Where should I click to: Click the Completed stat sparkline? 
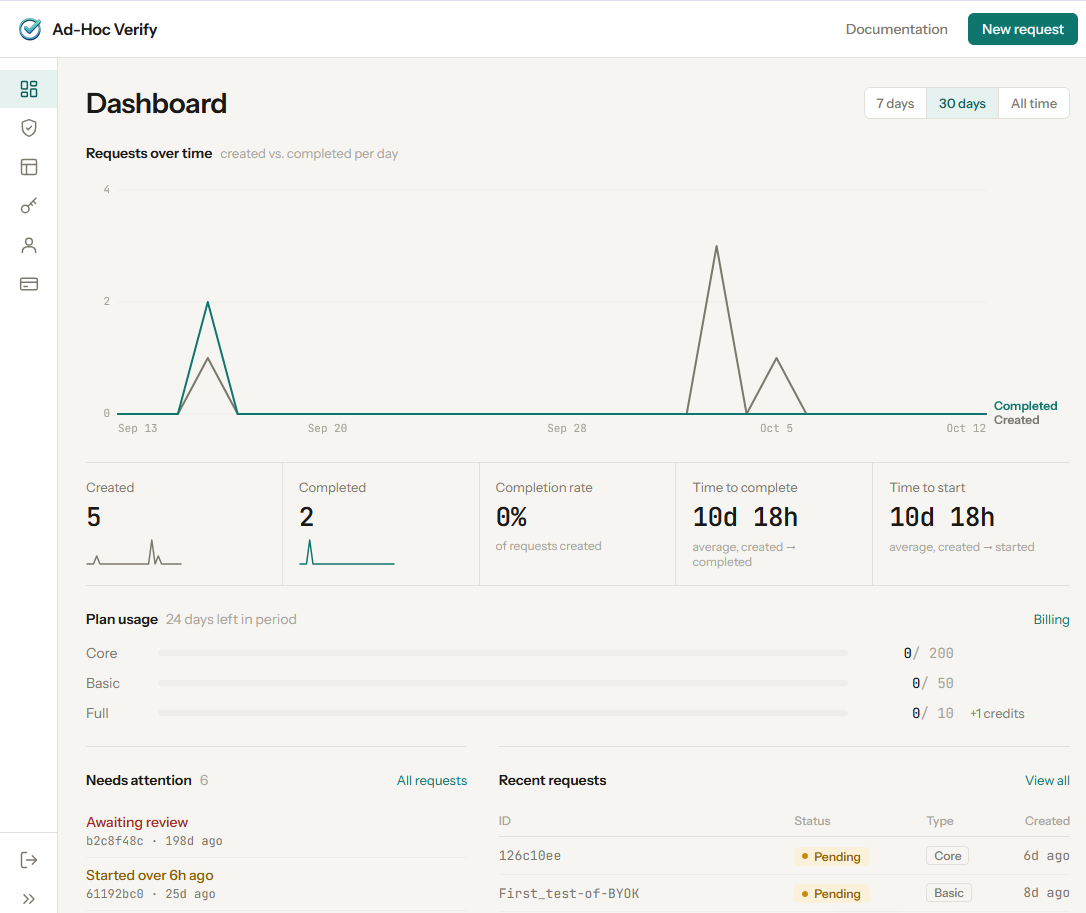(x=346, y=553)
